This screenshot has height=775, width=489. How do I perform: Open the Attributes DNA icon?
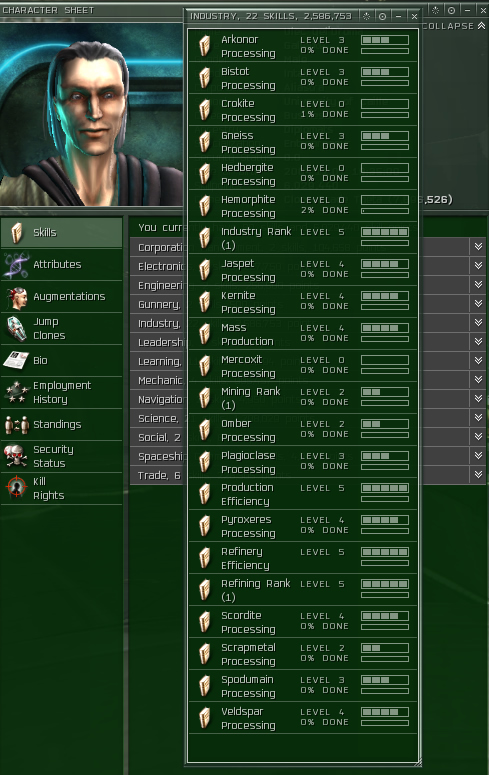point(16,265)
